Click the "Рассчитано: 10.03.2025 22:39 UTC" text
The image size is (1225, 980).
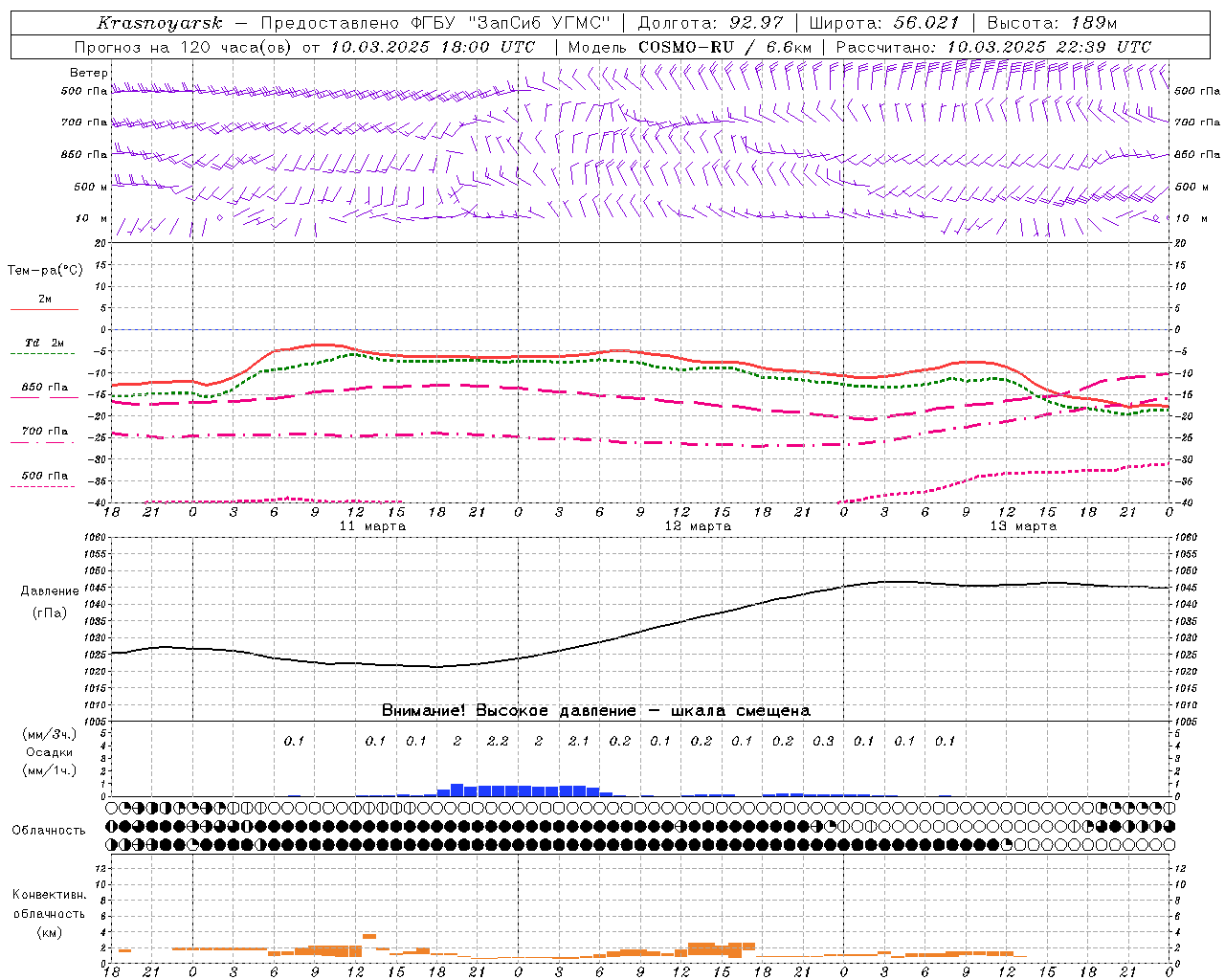click(x=993, y=47)
